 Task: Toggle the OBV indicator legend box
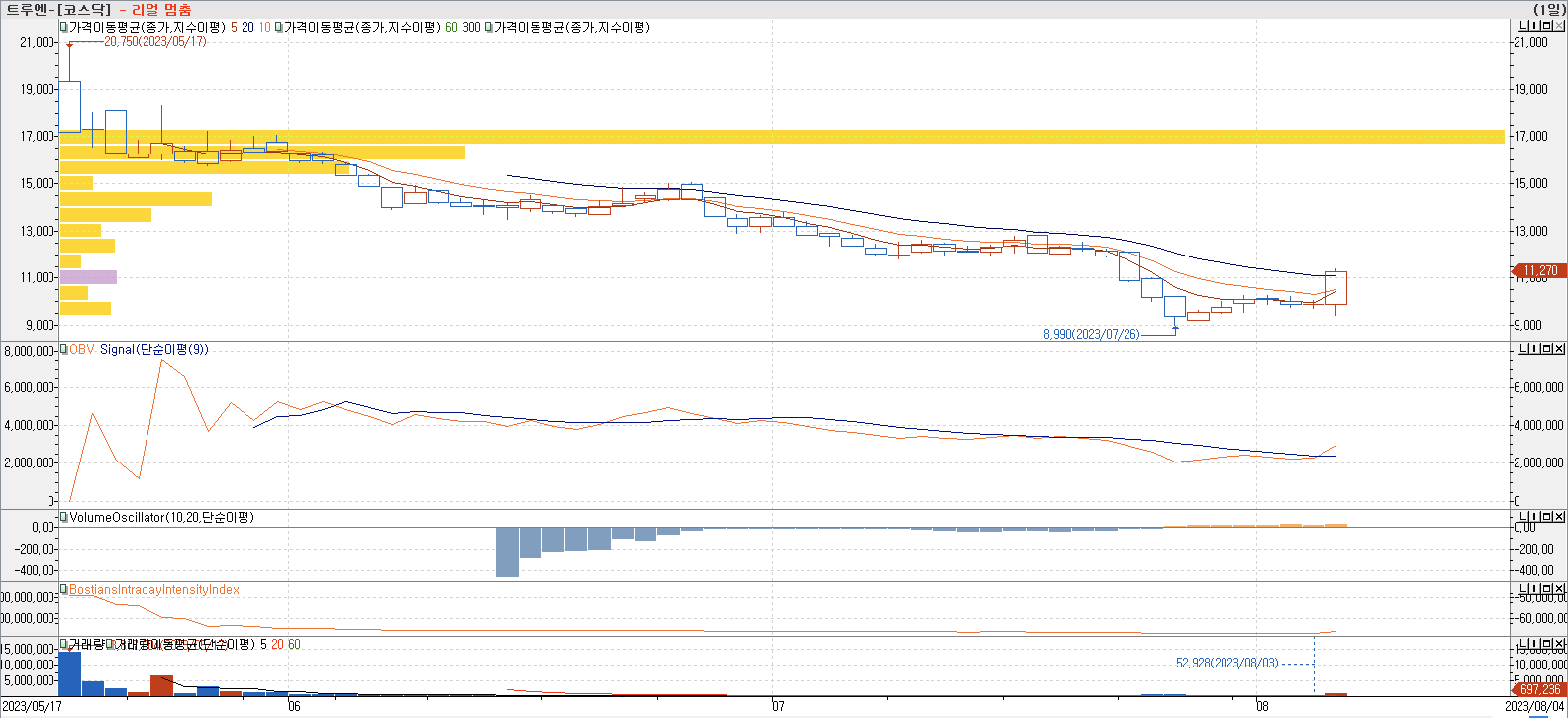63,349
